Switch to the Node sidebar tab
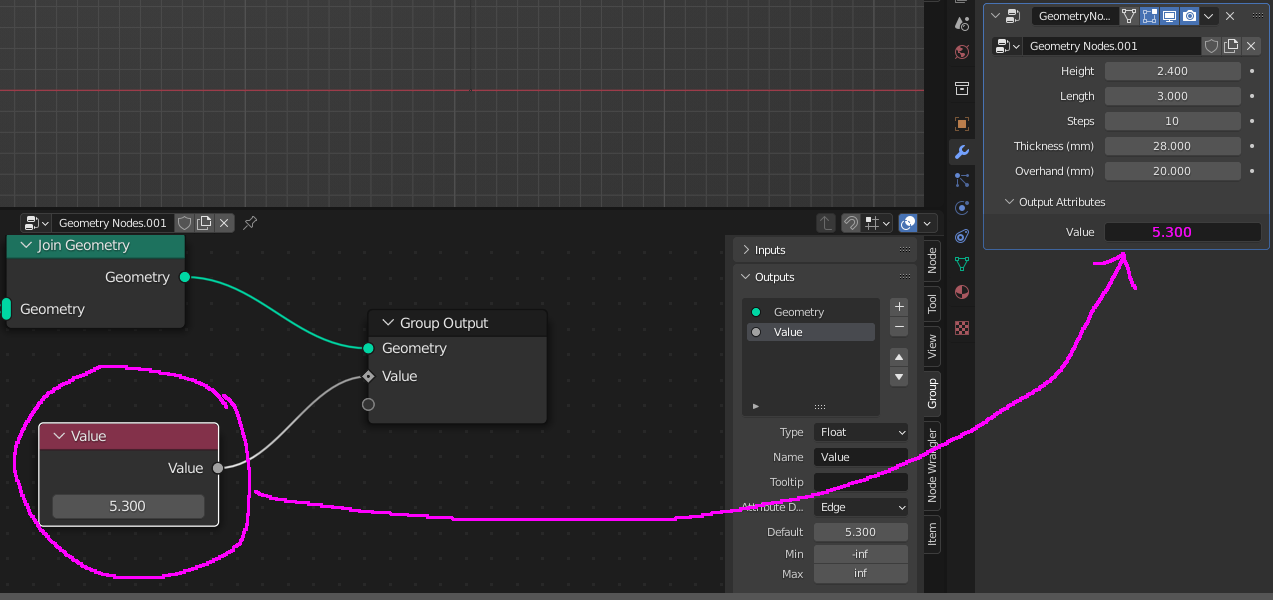1273x603 pixels. click(x=932, y=260)
